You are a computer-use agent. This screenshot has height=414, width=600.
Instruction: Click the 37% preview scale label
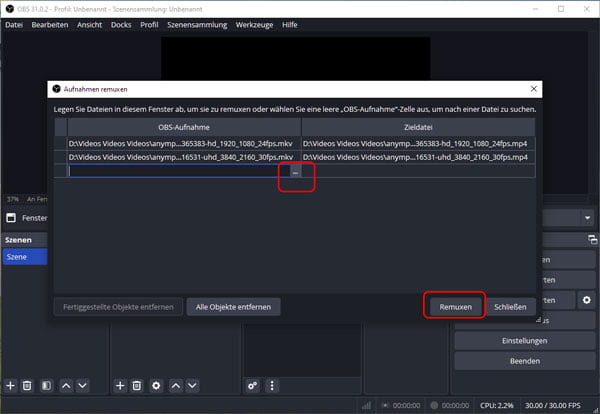click(13, 199)
